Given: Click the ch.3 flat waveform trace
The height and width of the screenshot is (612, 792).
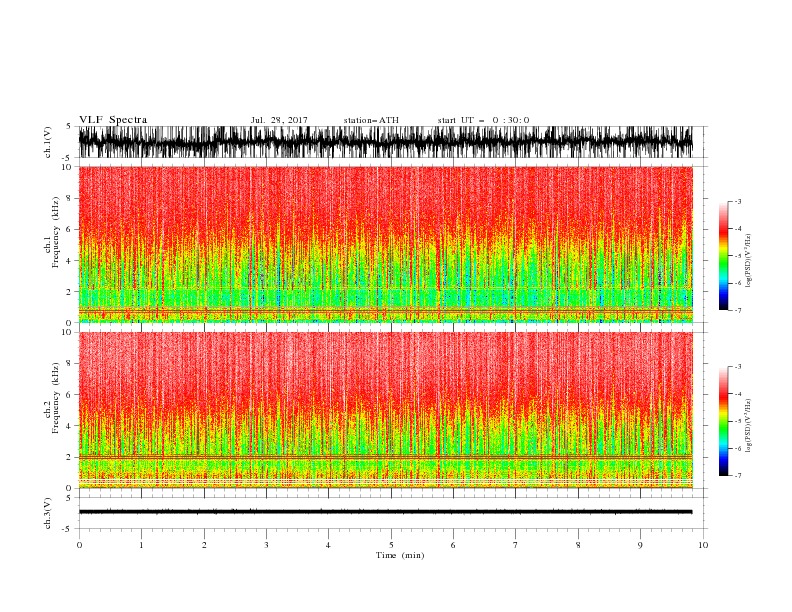Looking at the screenshot, I should click(x=385, y=512).
